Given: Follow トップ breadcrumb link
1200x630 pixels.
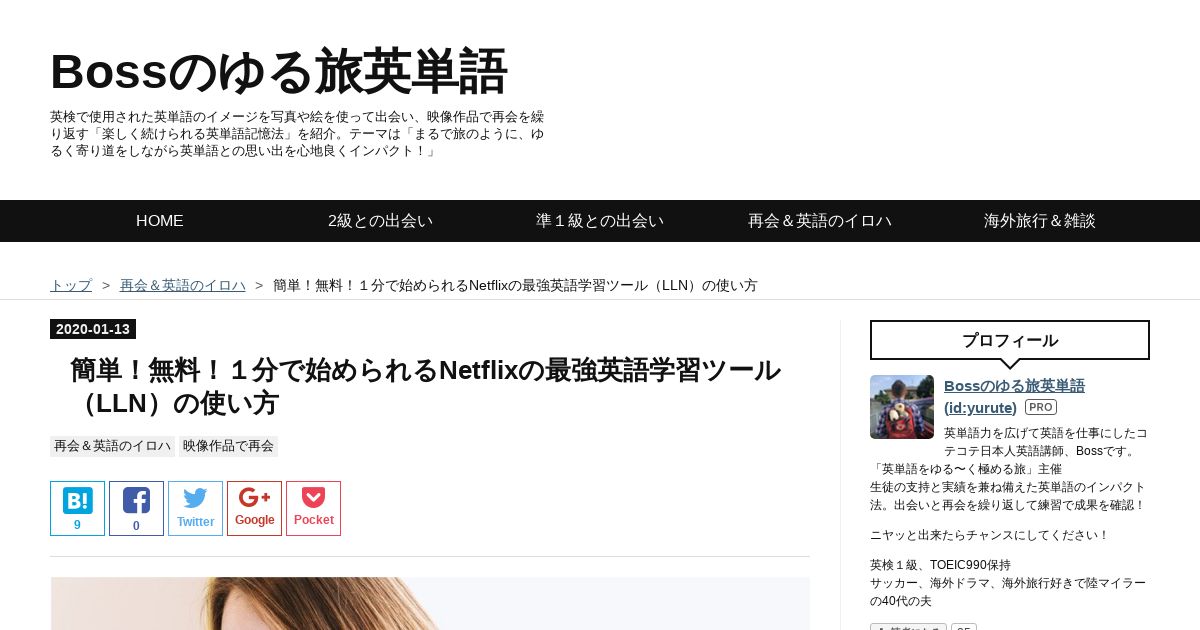Looking at the screenshot, I should tap(71, 285).
